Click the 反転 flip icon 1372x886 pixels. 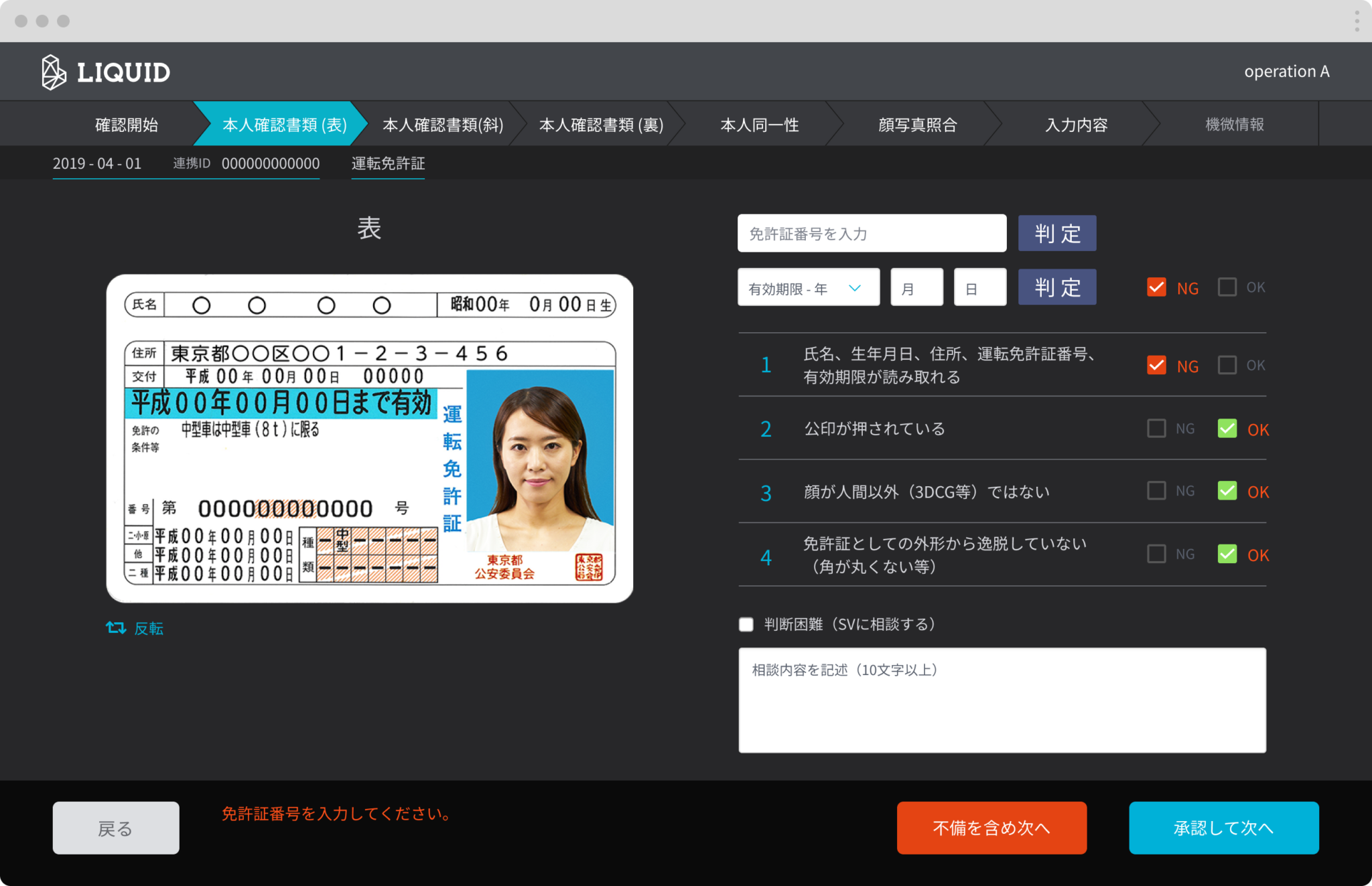[115, 627]
